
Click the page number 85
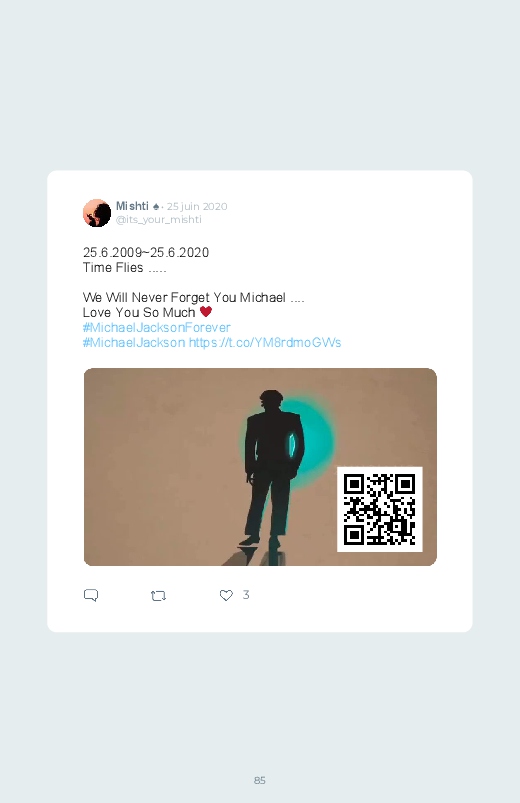(x=260, y=780)
